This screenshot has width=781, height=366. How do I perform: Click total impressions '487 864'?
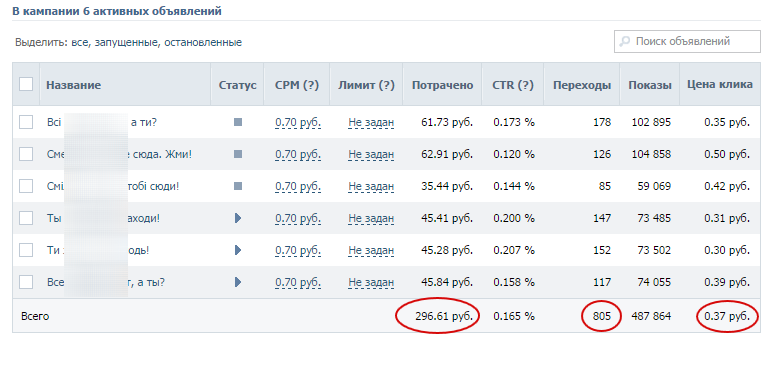click(x=651, y=316)
